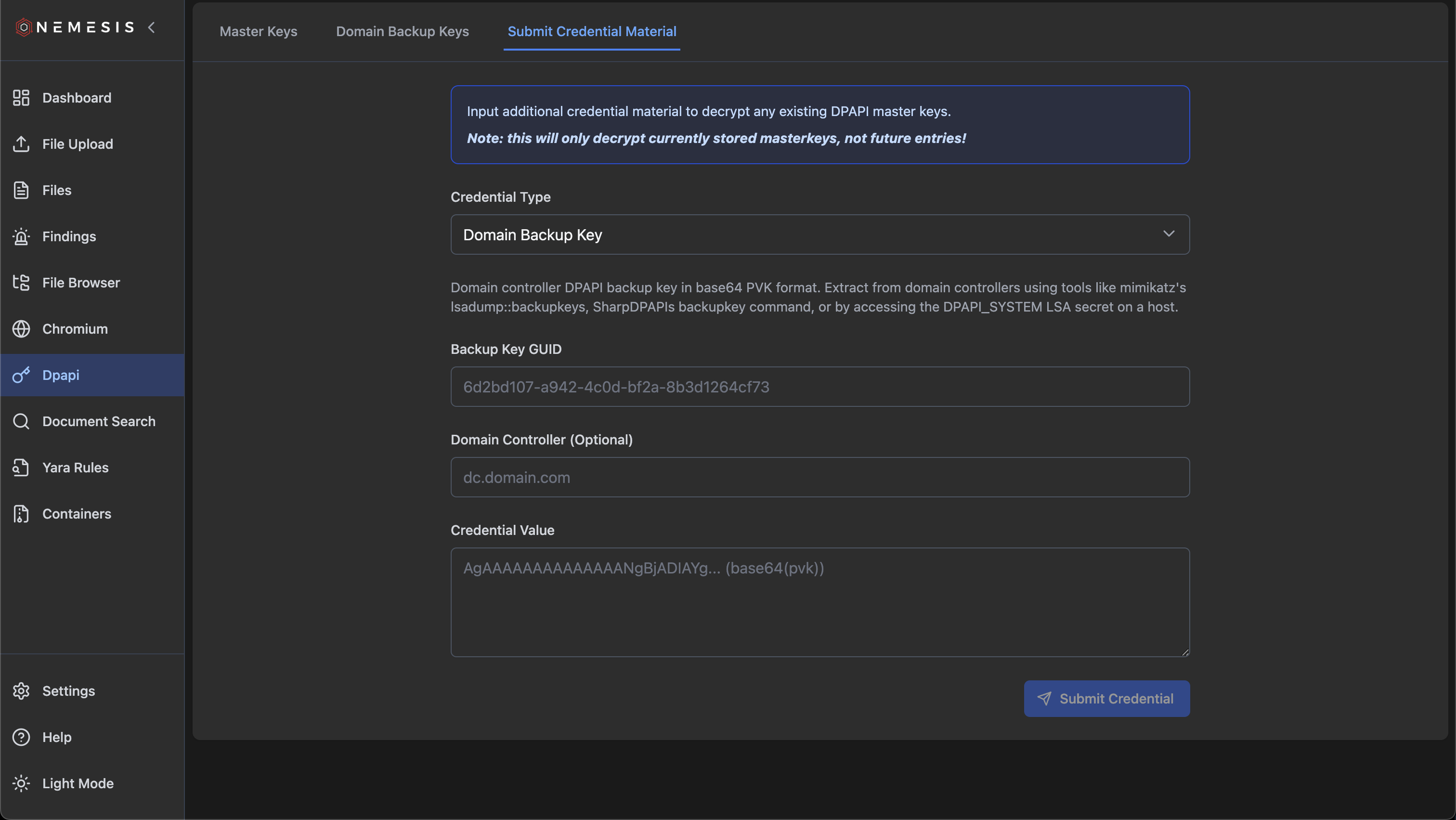The width and height of the screenshot is (1456, 820).
Task: Collapse the sidebar with the chevron
Action: pyautogui.click(x=152, y=26)
